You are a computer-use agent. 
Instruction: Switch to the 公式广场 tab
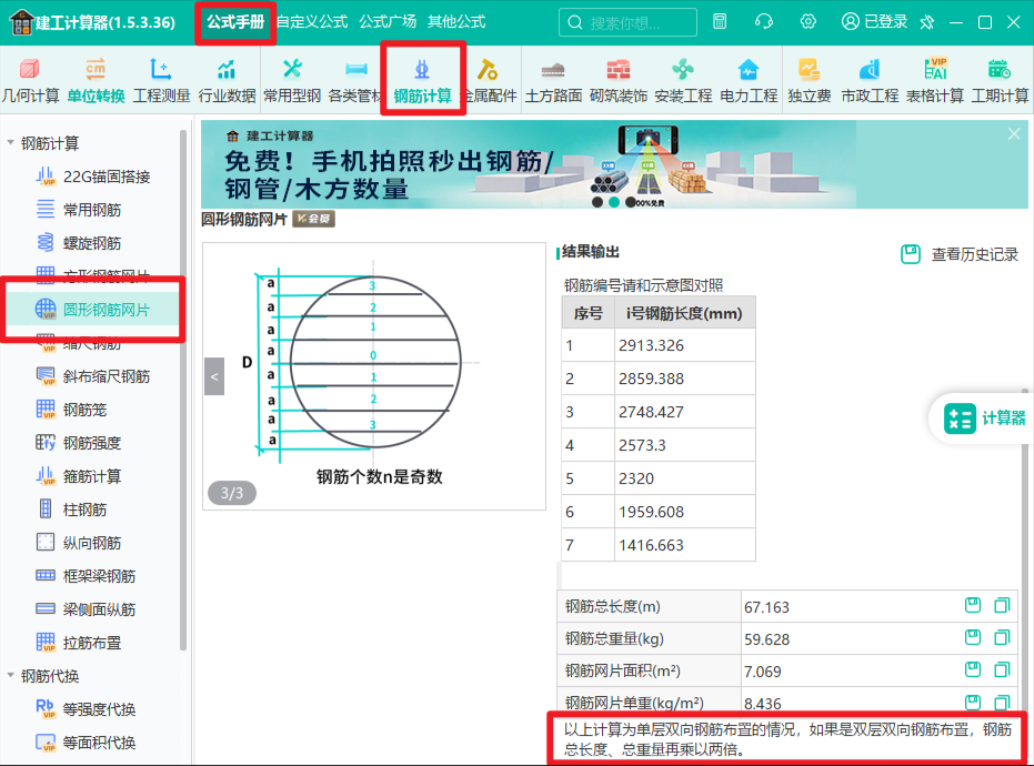(x=388, y=22)
